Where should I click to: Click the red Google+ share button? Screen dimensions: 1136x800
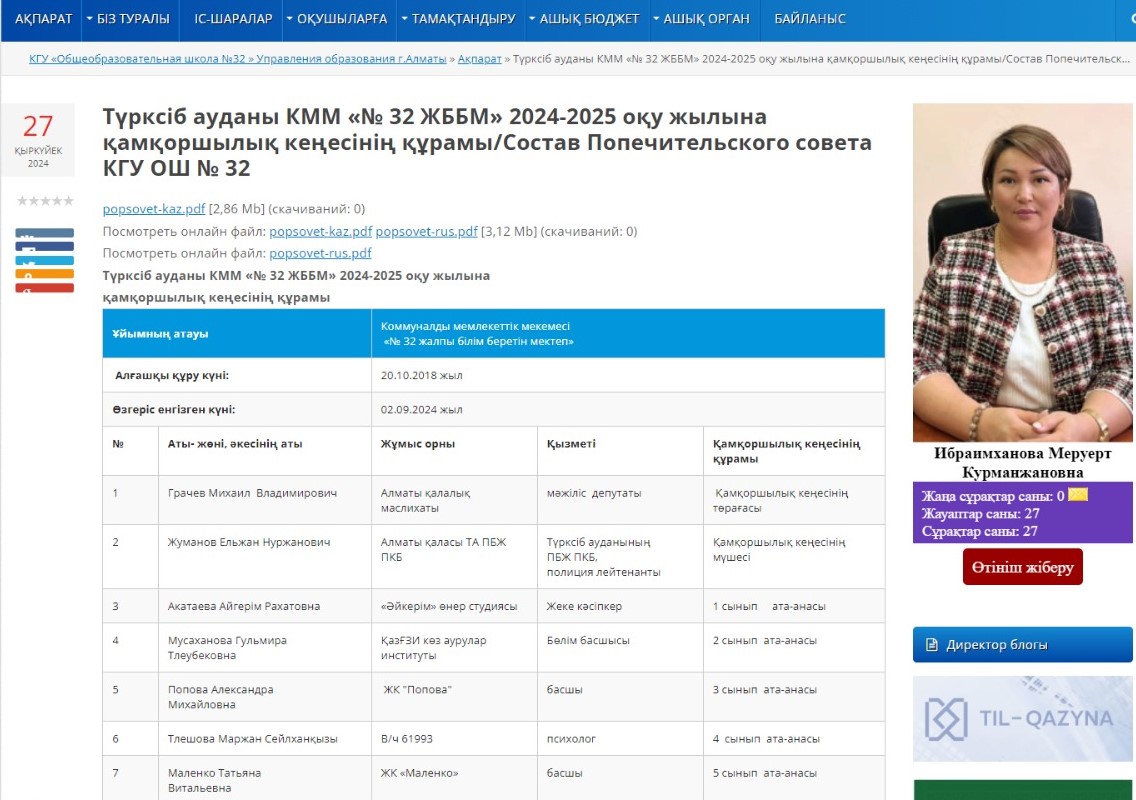44,288
